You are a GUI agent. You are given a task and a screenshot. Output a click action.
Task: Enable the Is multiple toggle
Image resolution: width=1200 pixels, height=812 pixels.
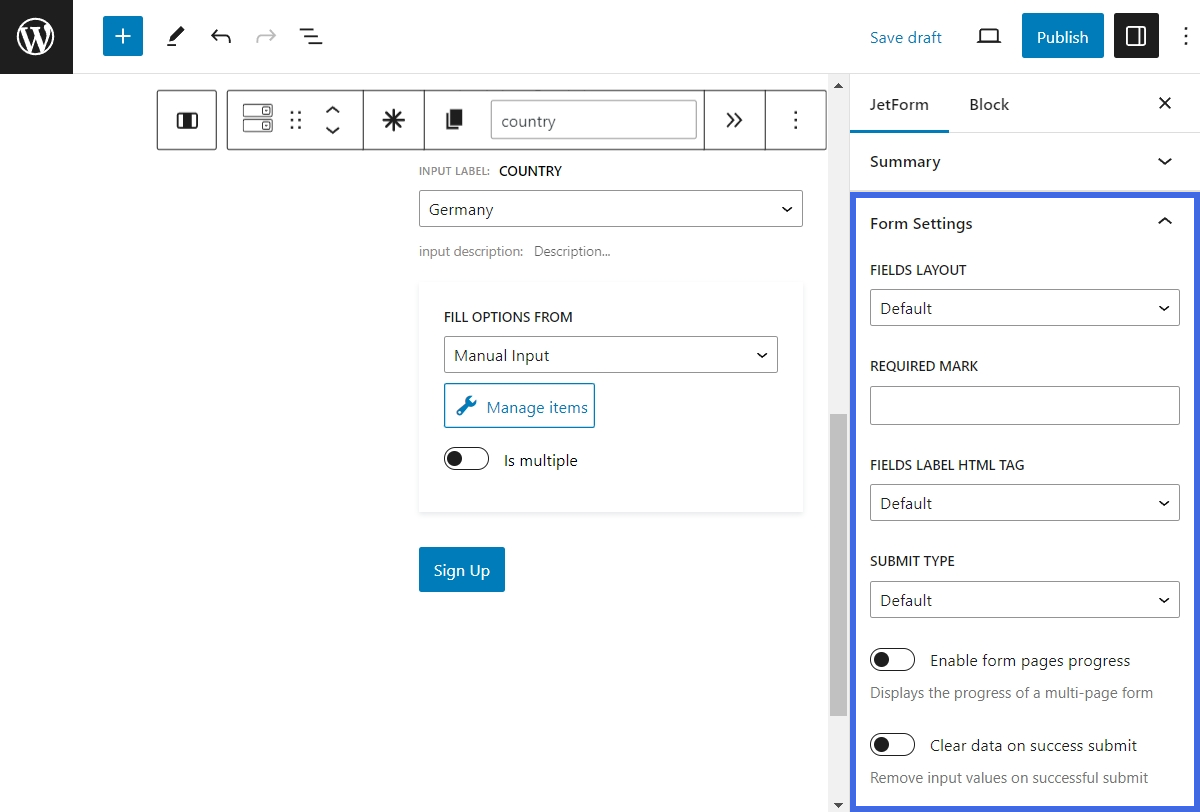467,460
